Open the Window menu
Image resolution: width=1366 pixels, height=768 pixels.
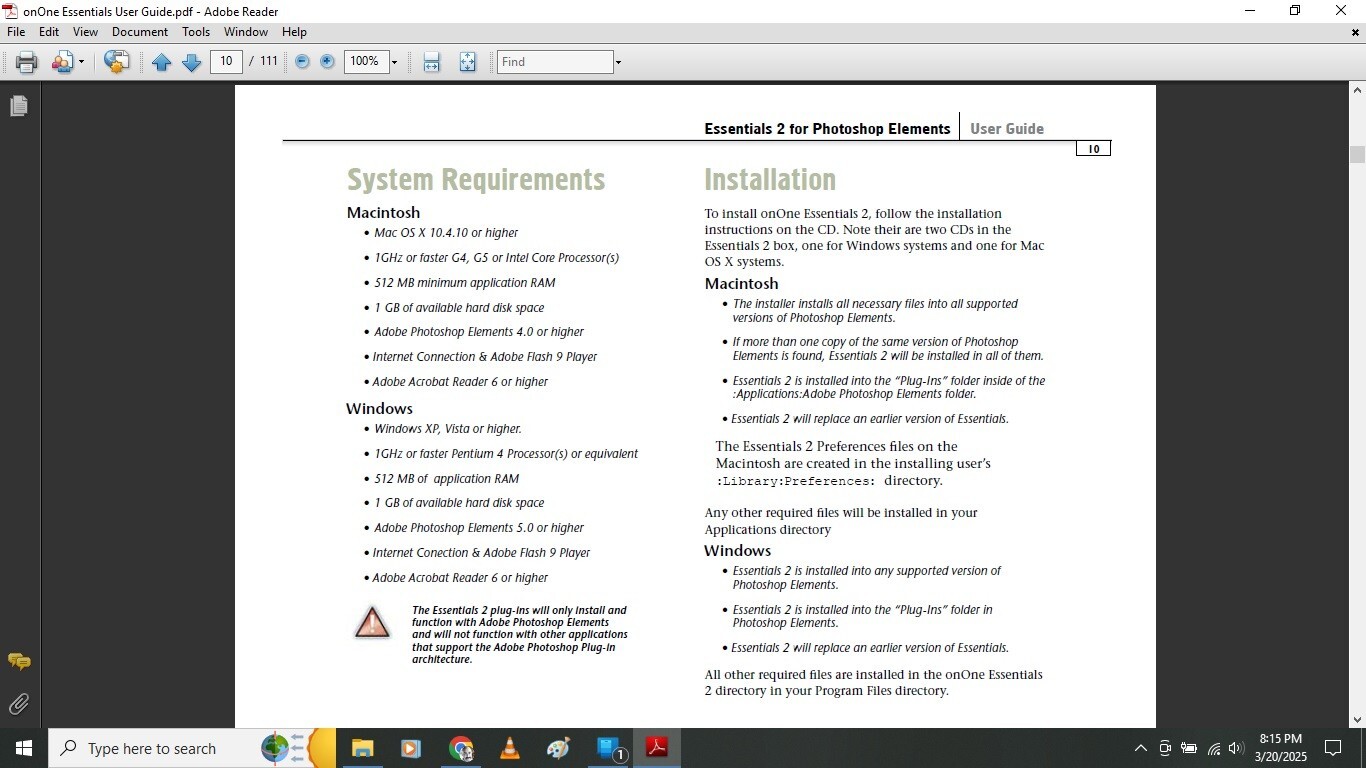[245, 32]
